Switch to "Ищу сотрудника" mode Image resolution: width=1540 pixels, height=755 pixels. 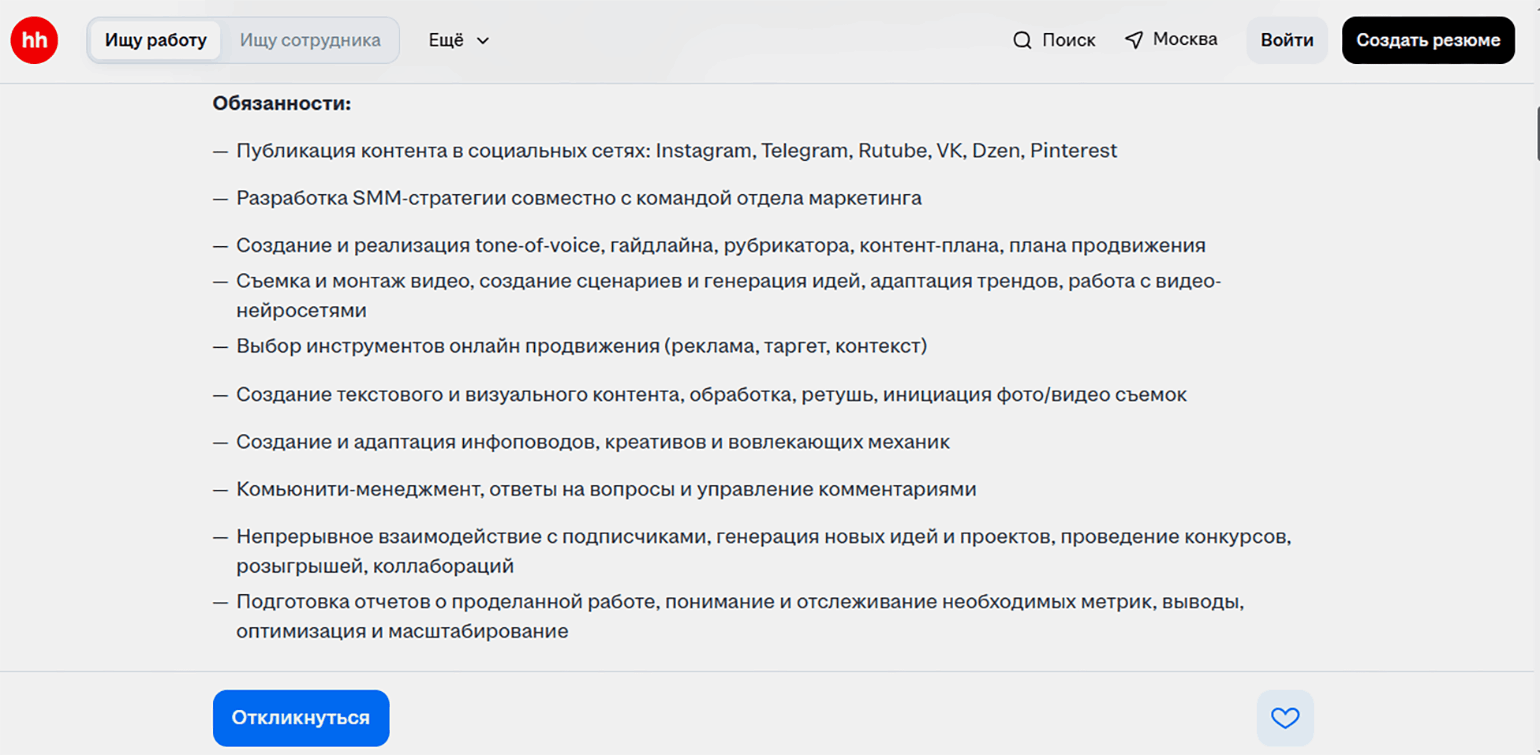[310, 40]
